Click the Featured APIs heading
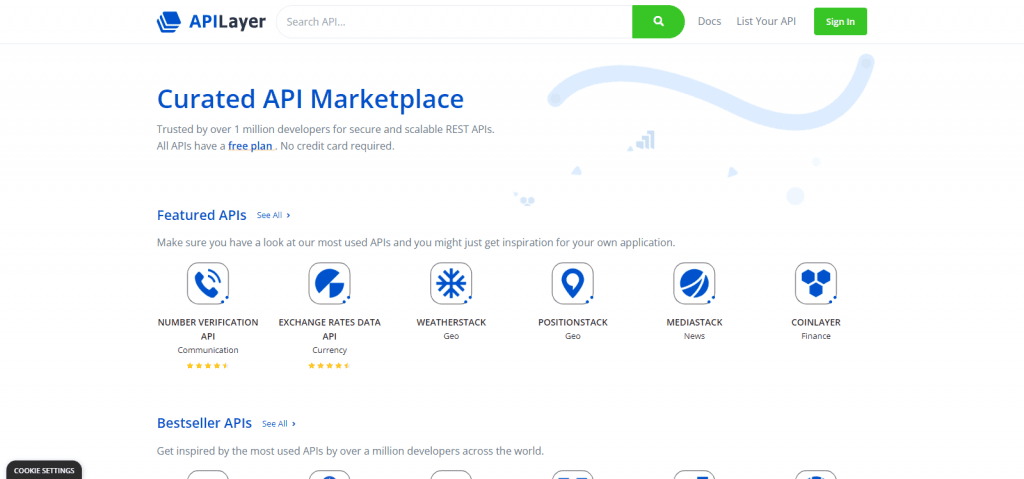This screenshot has height=479, width=1024. pyautogui.click(x=202, y=215)
